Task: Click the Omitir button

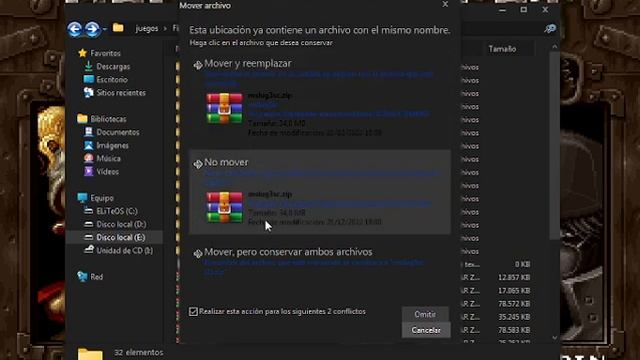Action: [425, 314]
